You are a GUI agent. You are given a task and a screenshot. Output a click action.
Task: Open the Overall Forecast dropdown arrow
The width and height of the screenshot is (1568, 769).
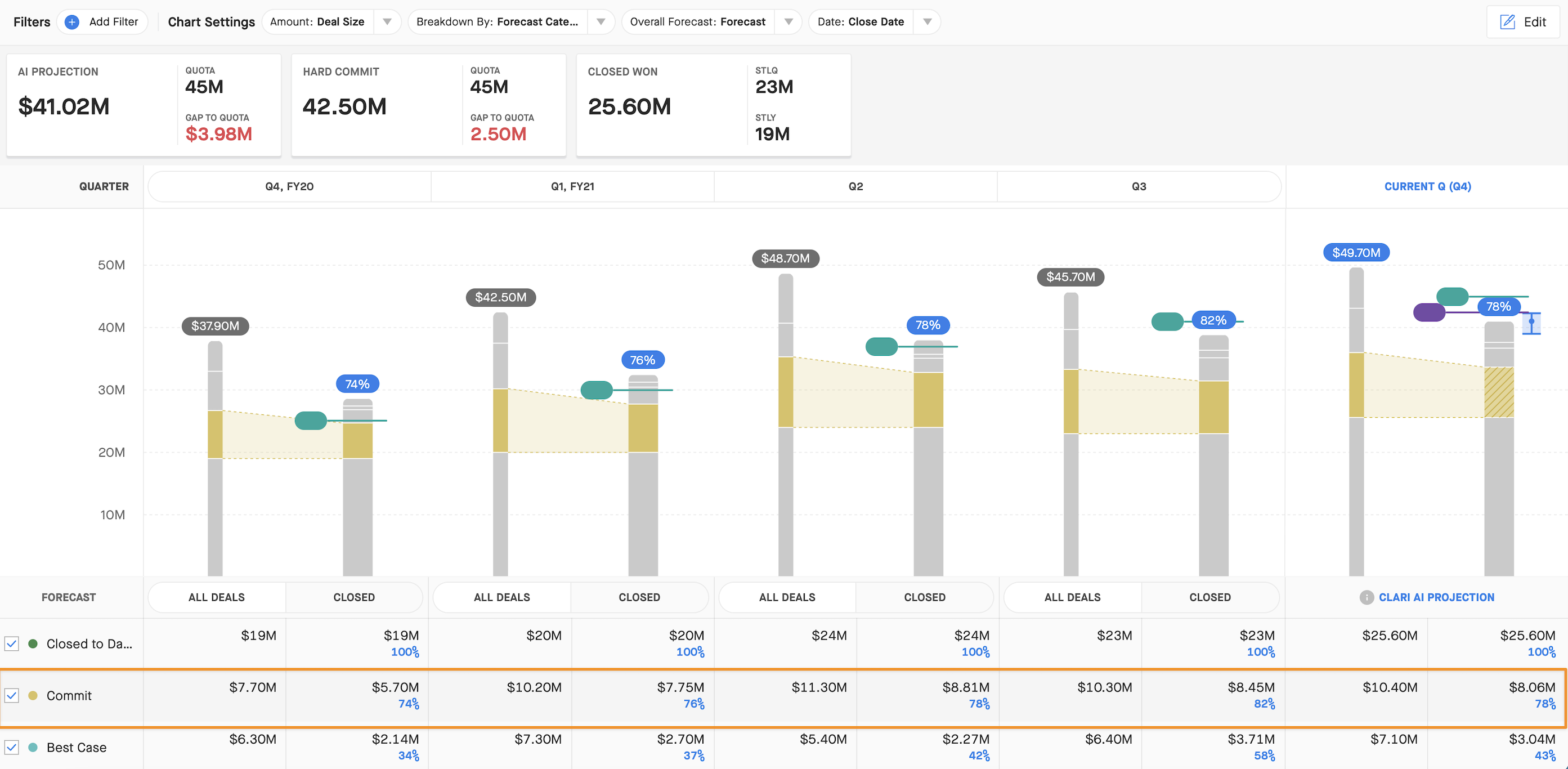point(789,22)
